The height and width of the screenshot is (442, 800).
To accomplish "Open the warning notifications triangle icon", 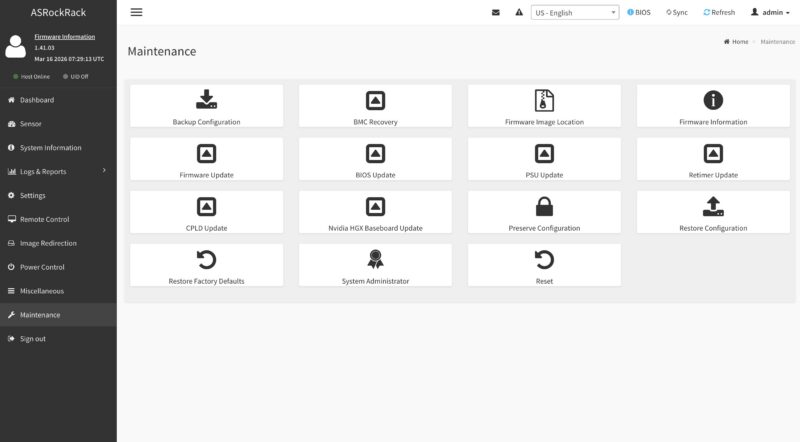I will tap(519, 12).
